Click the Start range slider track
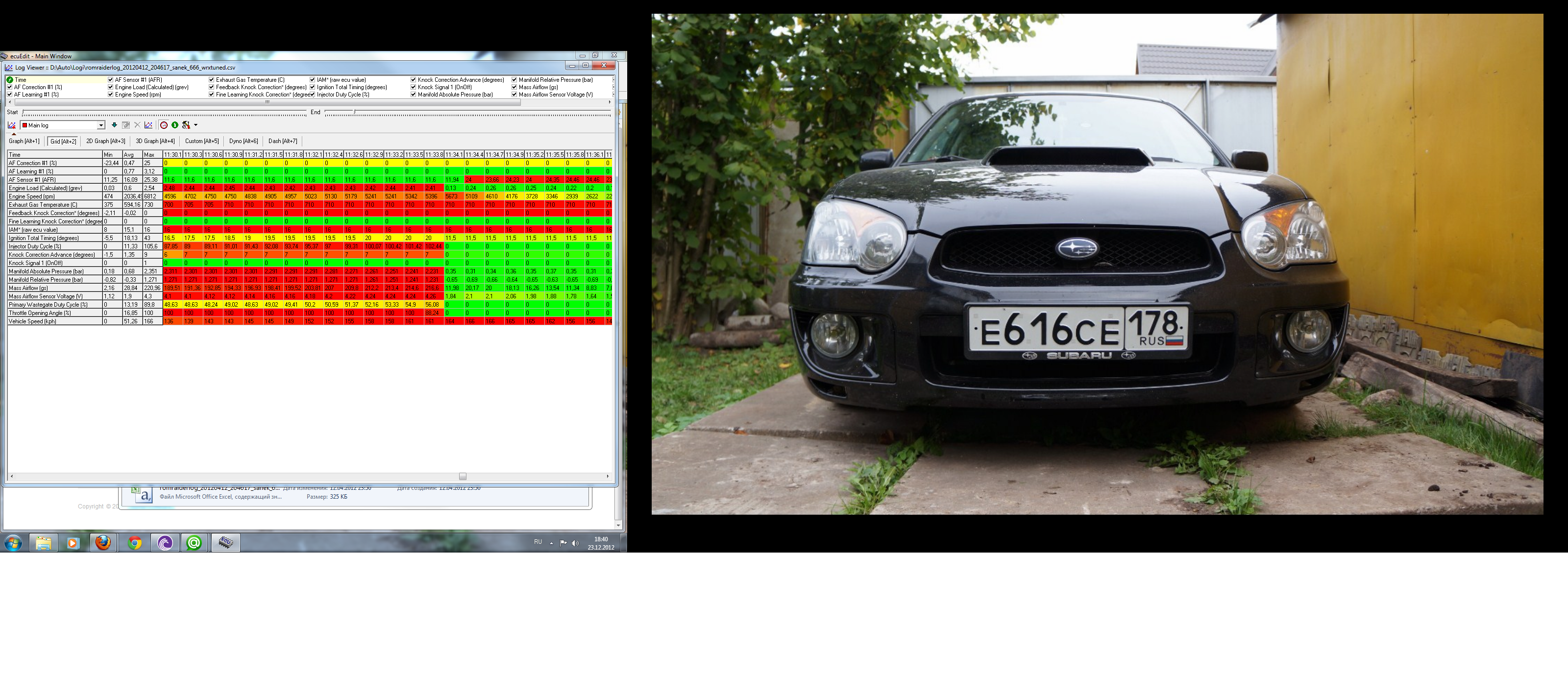 pyautogui.click(x=164, y=113)
